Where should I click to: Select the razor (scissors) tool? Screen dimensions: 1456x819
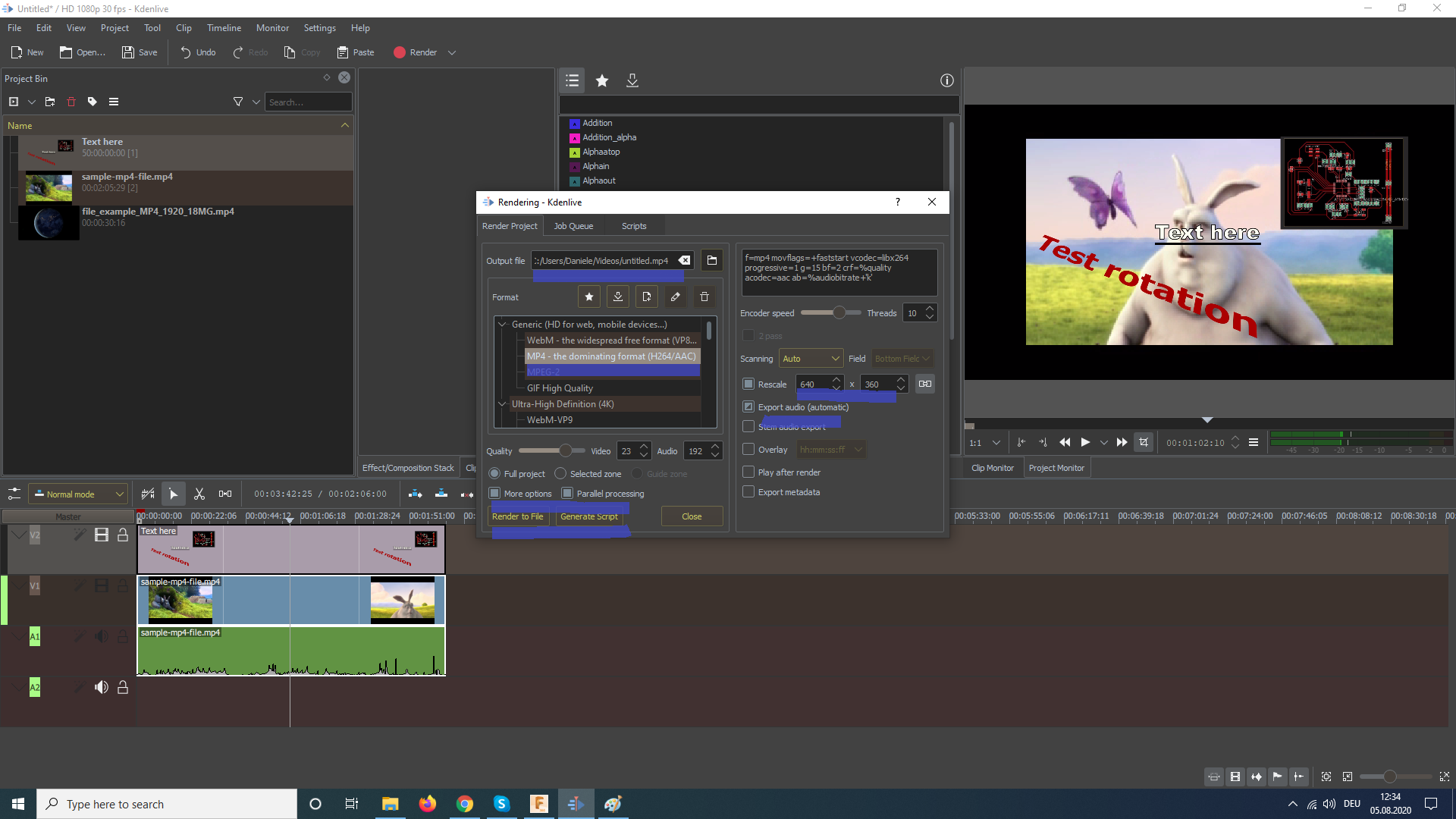[x=199, y=494]
